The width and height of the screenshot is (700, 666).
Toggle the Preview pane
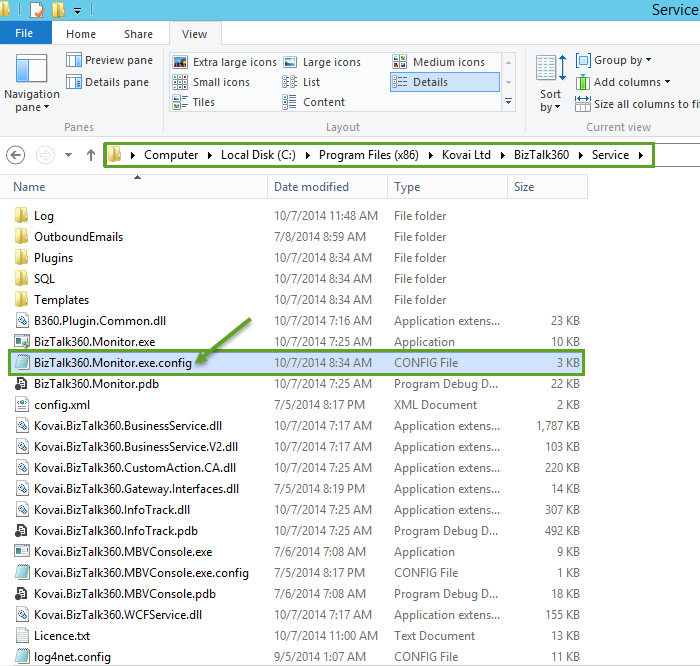pos(110,60)
